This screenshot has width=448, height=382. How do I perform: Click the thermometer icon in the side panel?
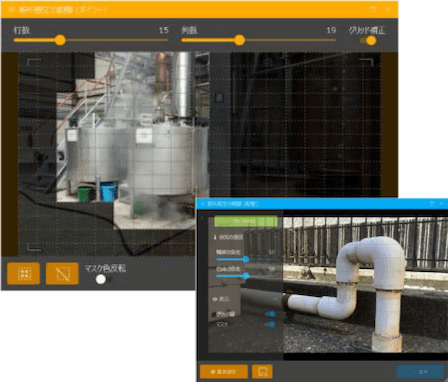pos(215,237)
